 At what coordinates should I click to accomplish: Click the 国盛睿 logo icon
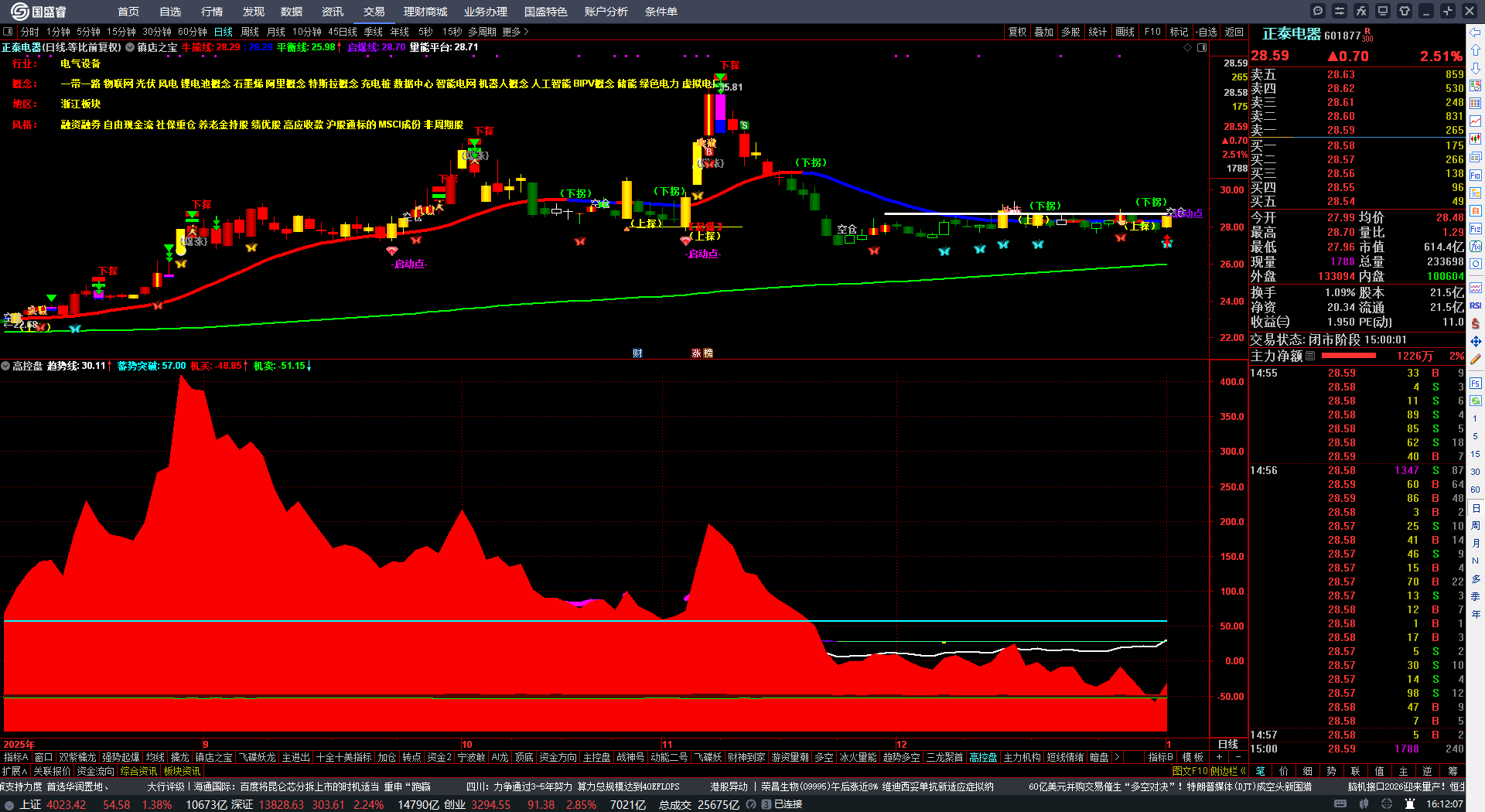pos(19,12)
